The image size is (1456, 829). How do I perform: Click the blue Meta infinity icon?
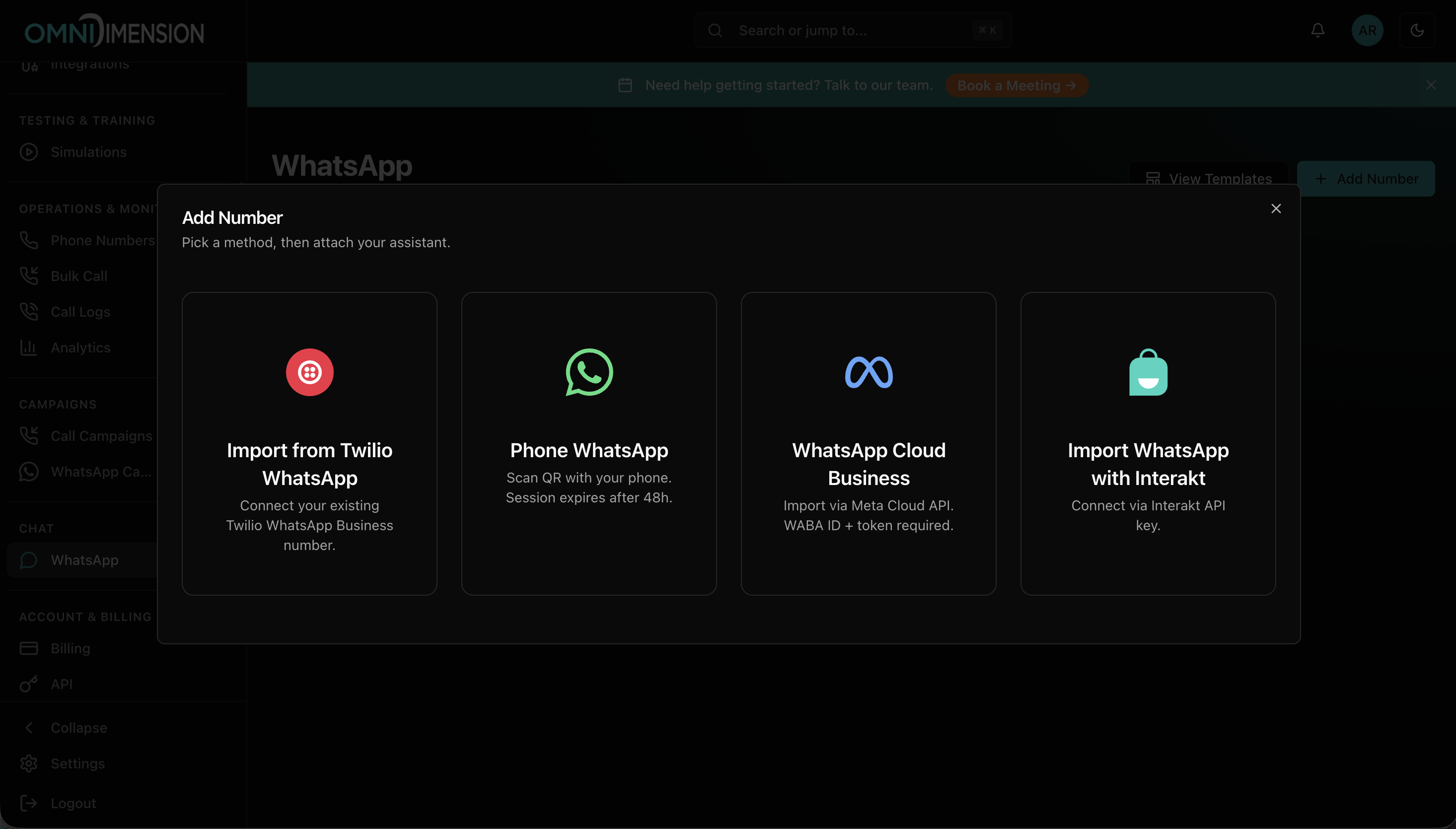[x=869, y=372]
